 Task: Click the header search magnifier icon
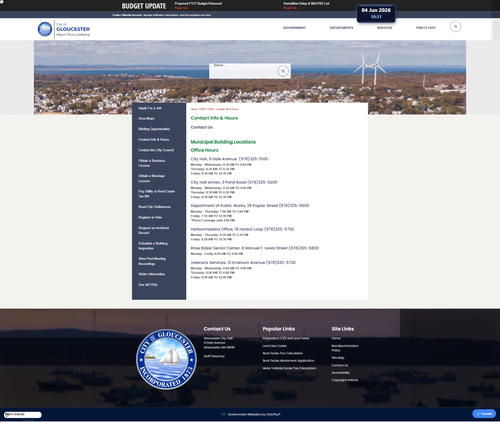(455, 27)
